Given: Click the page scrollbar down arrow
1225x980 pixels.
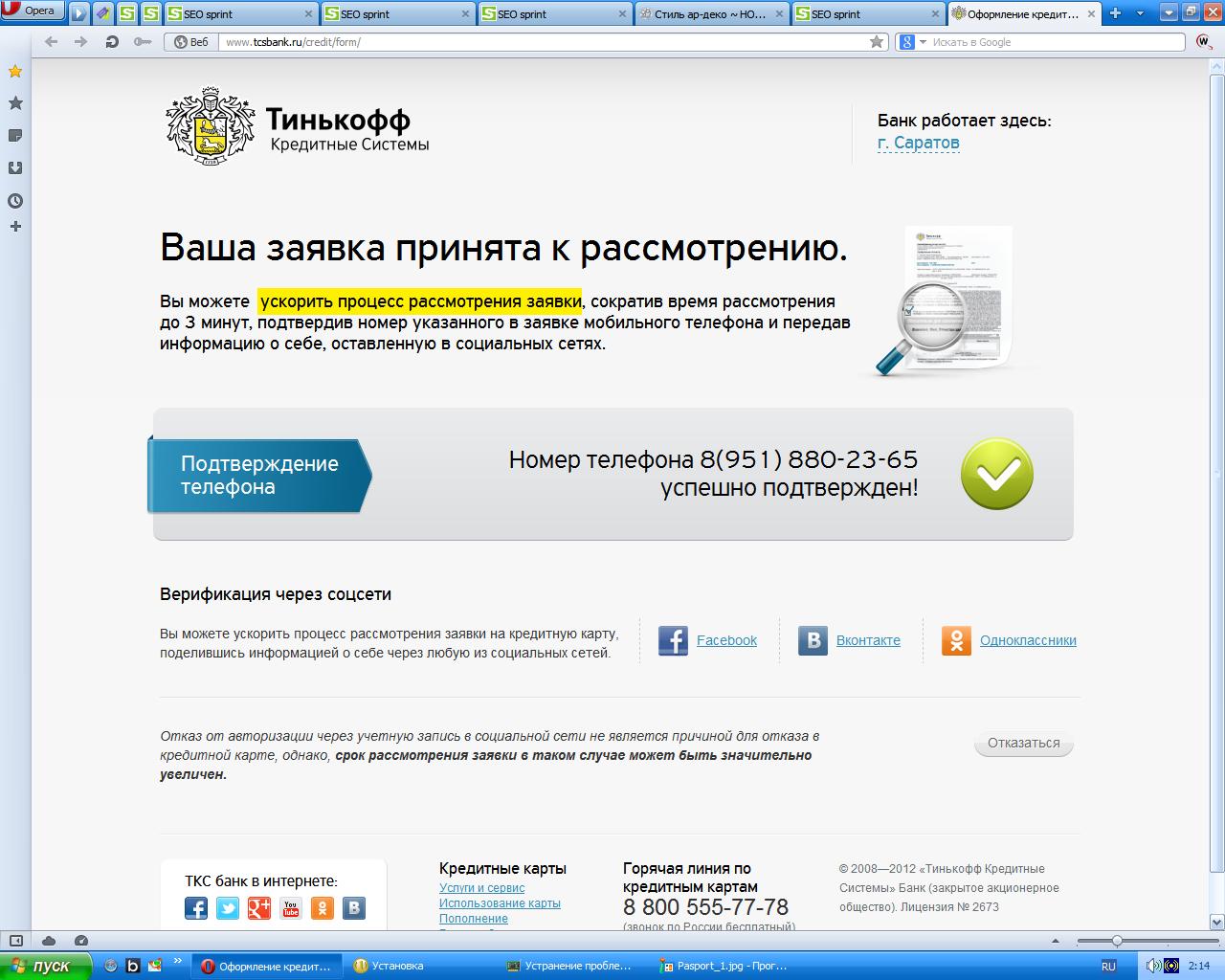Looking at the screenshot, I should click(x=1216, y=923).
